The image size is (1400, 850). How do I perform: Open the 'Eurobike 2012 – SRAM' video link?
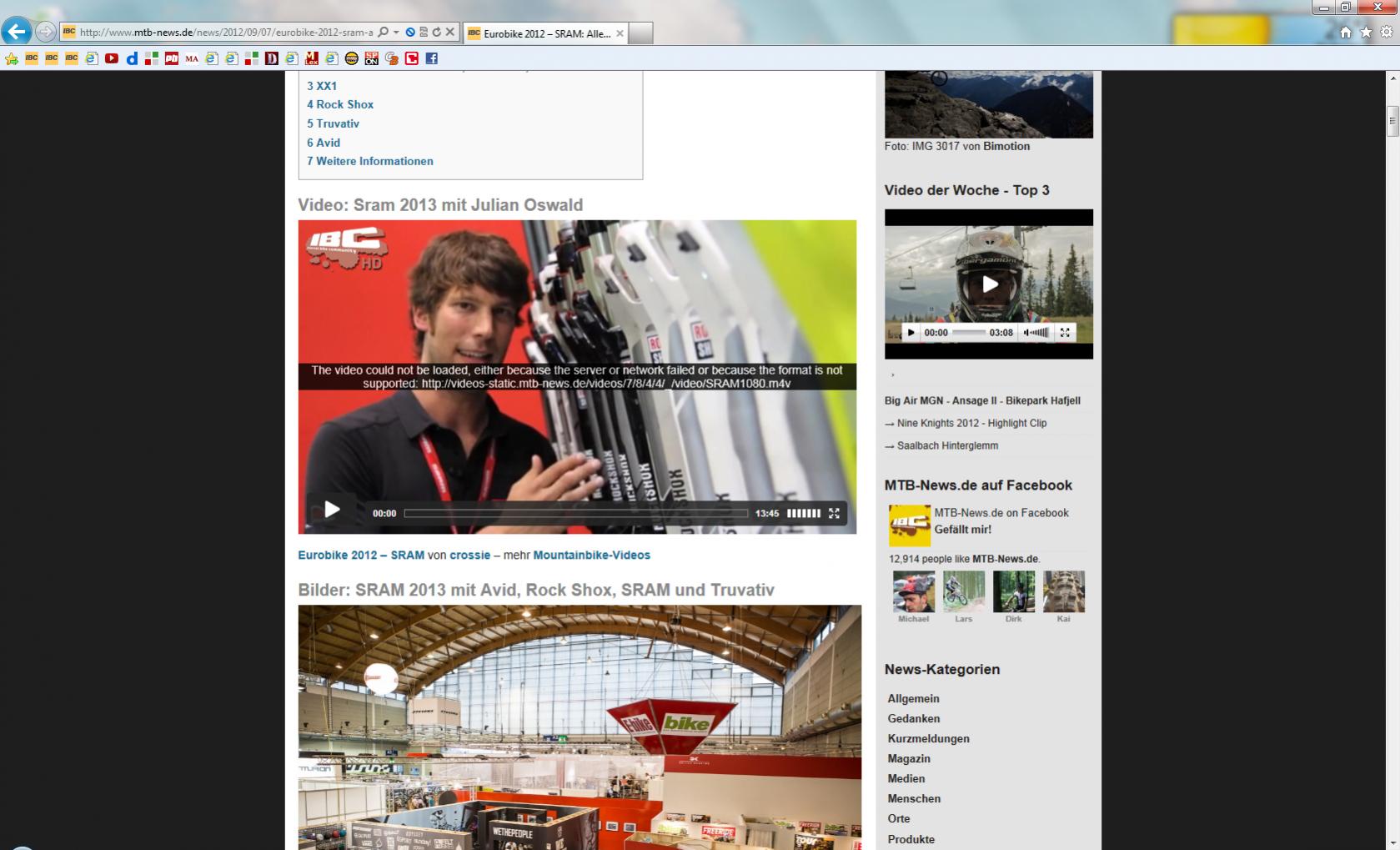click(x=361, y=555)
